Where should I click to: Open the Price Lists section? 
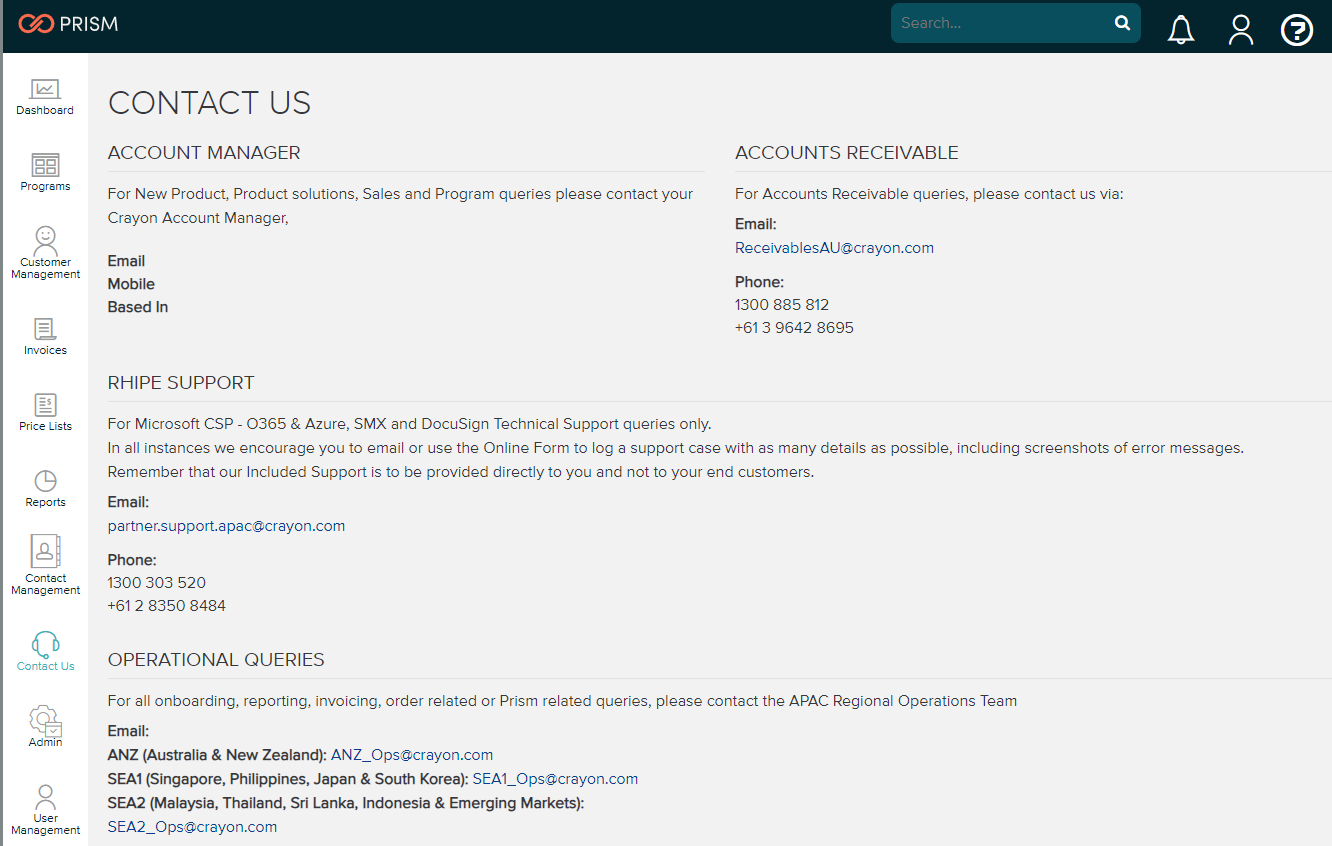click(45, 410)
